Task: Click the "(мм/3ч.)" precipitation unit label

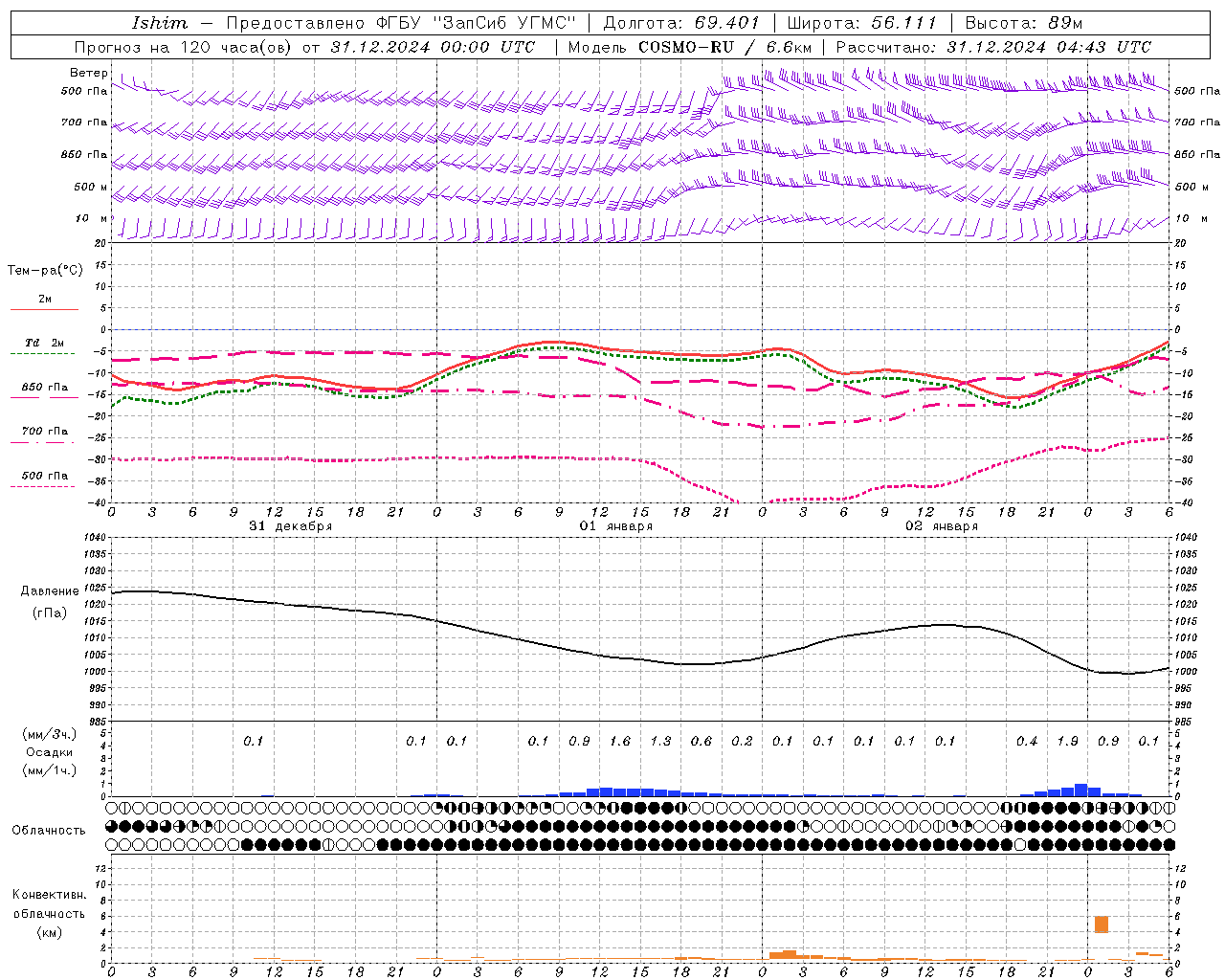Action: 50,734
